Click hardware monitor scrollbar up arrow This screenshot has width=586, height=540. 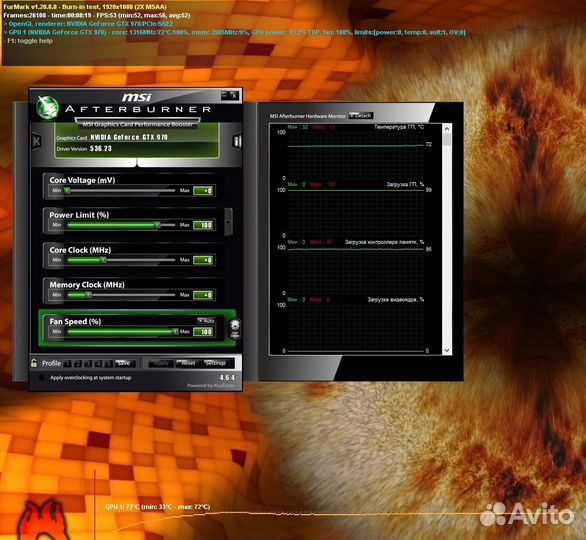pyautogui.click(x=447, y=129)
